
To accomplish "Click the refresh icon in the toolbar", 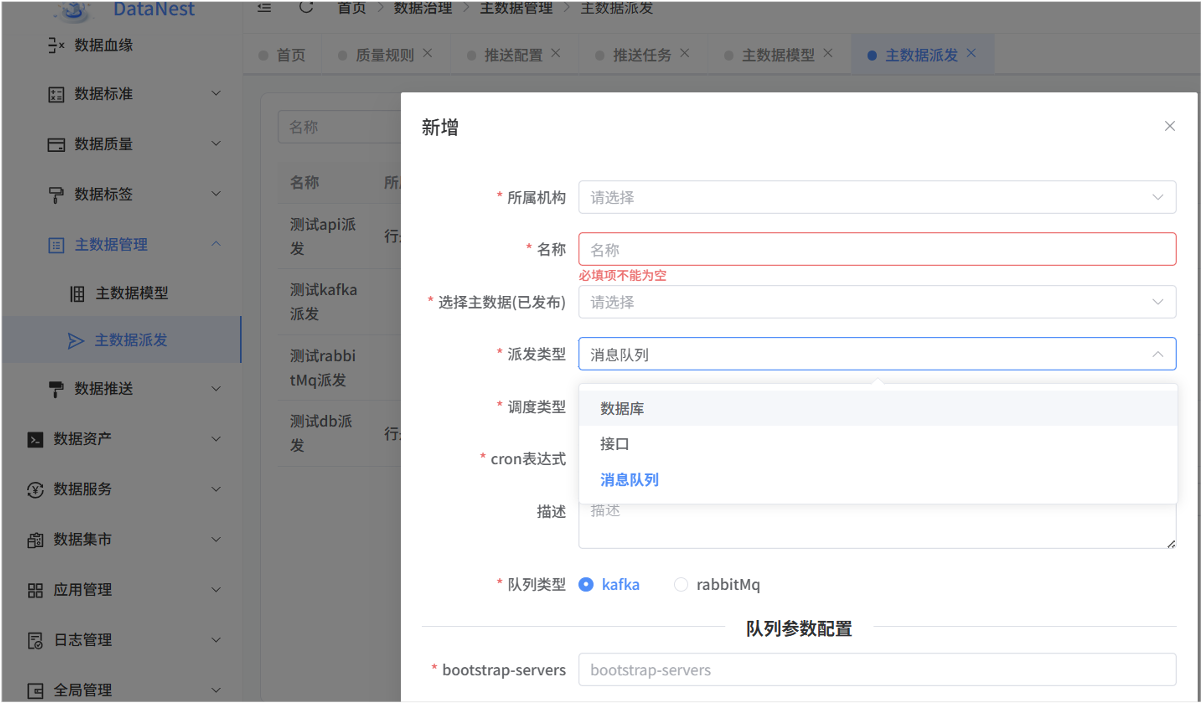I will pos(305,9).
